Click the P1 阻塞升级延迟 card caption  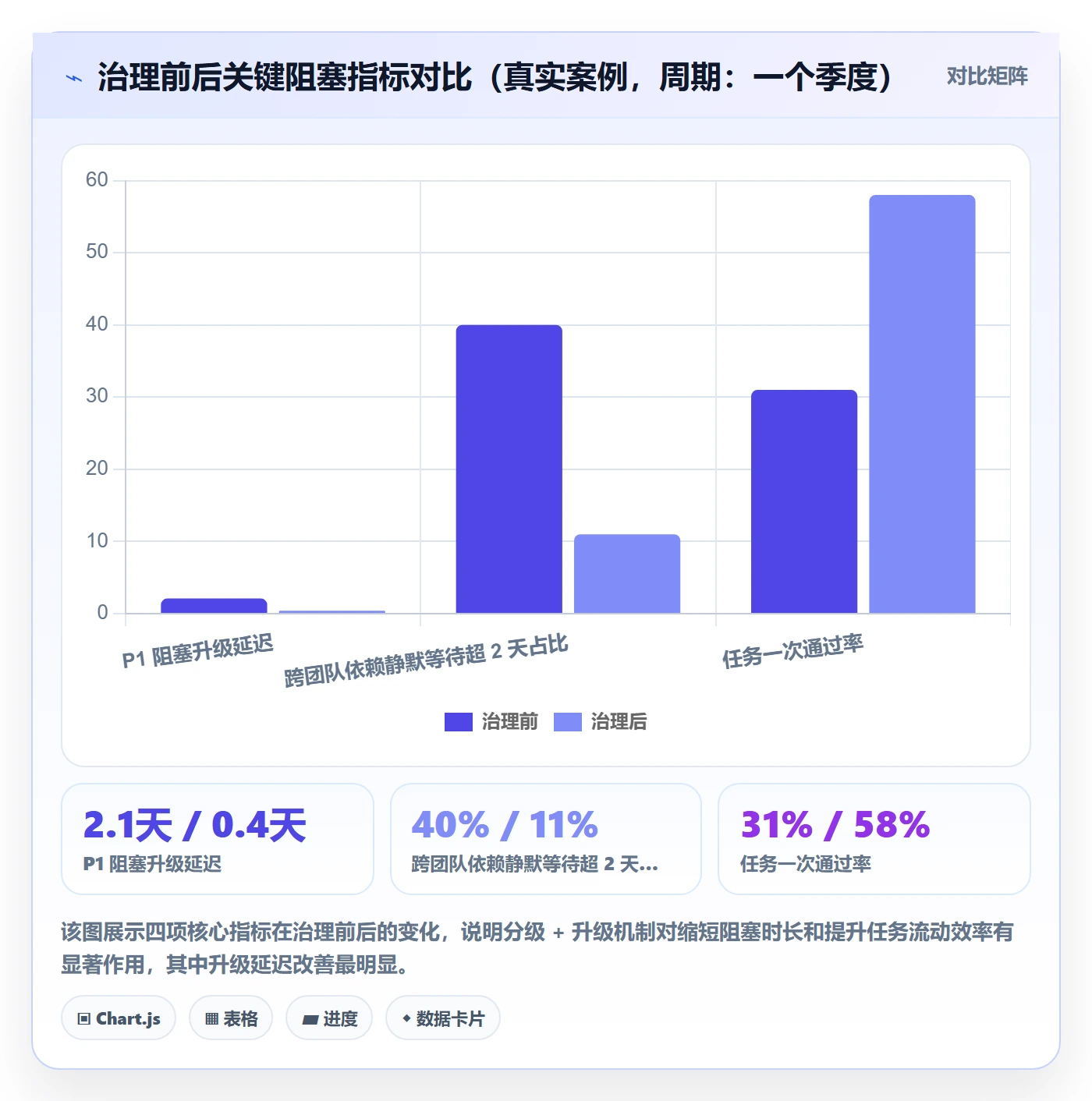(x=152, y=864)
